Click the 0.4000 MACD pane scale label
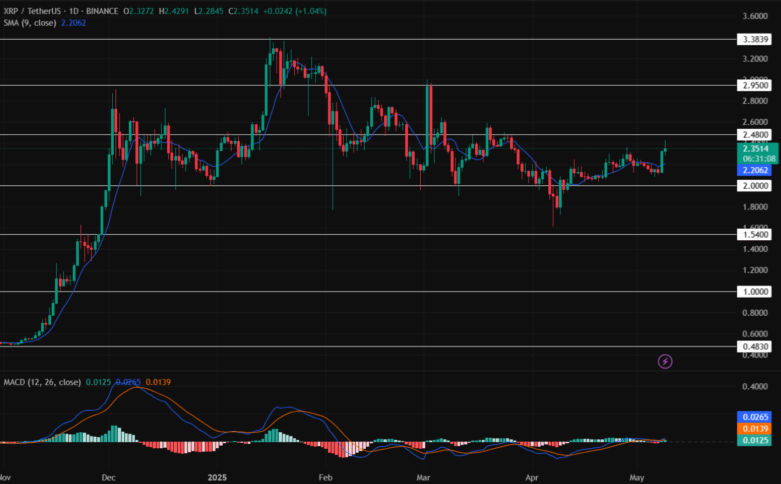781x484 pixels. (755, 386)
